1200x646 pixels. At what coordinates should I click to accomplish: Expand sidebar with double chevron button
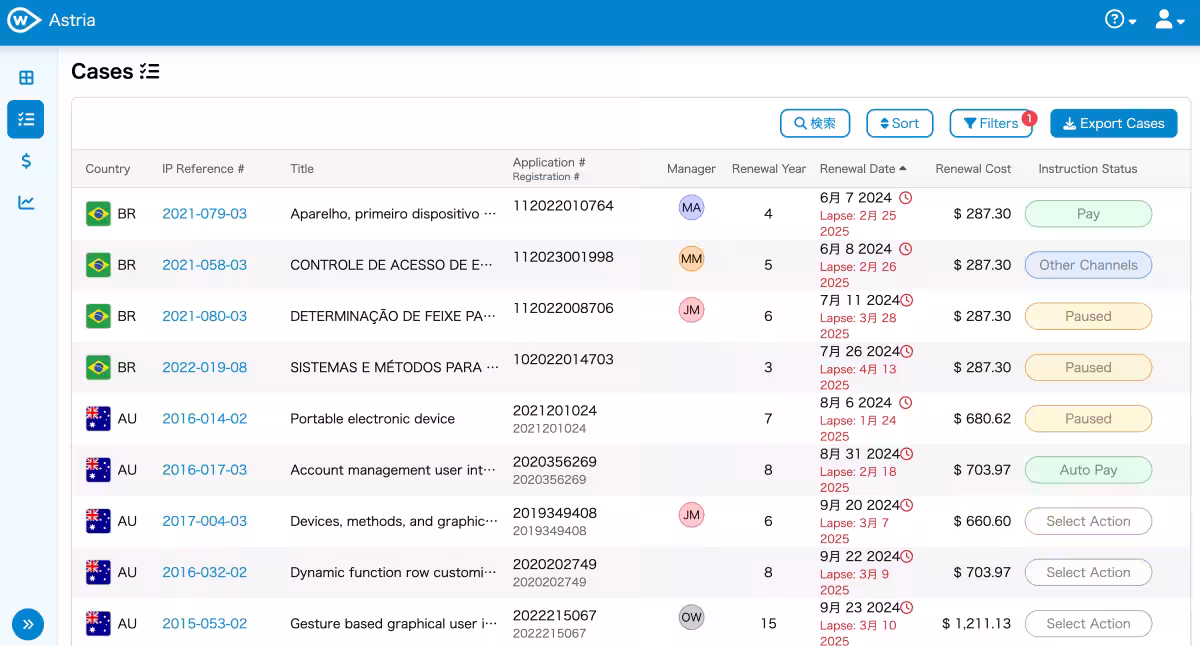tap(28, 624)
